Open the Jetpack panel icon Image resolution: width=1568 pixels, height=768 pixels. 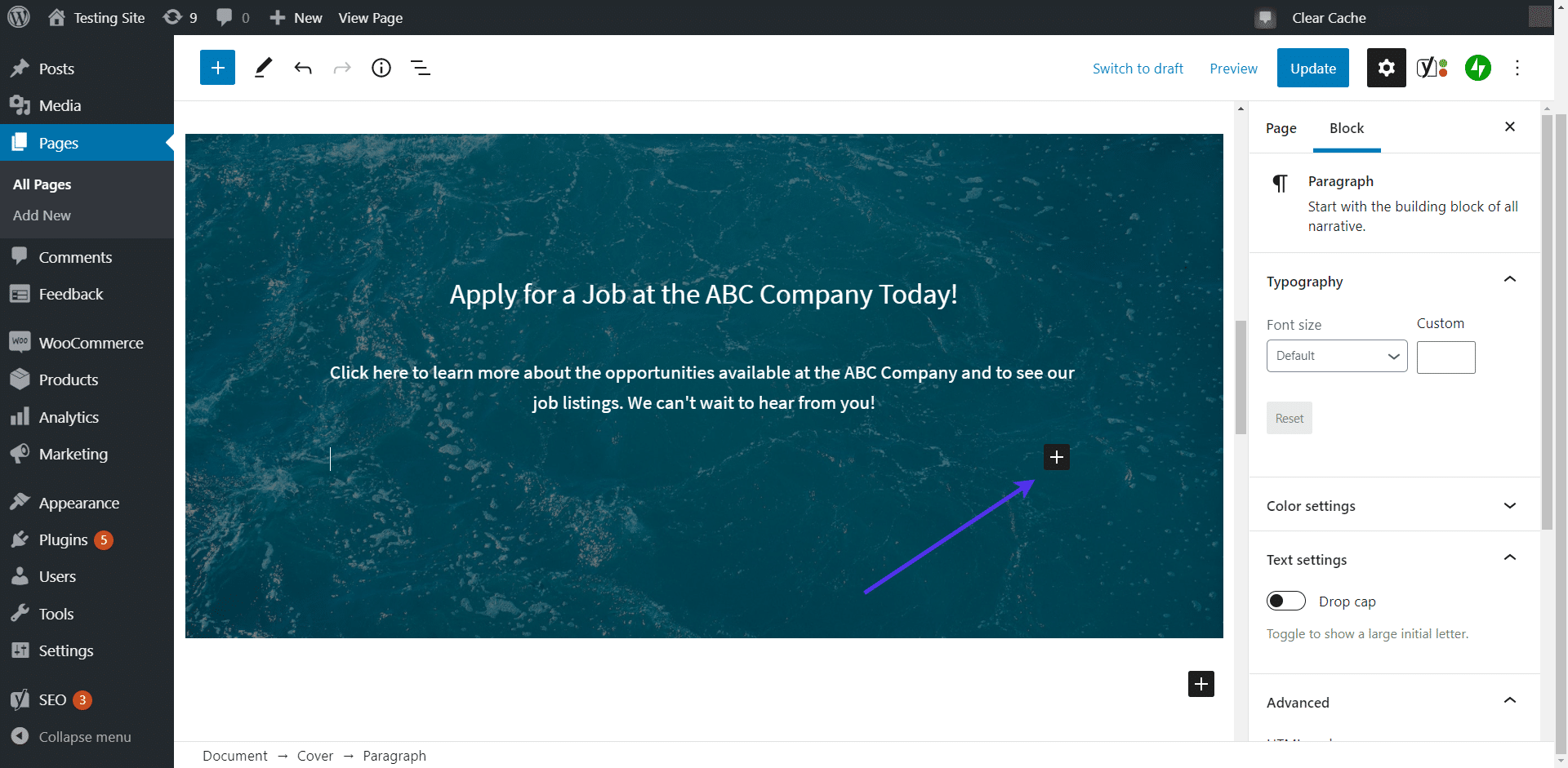[1477, 68]
